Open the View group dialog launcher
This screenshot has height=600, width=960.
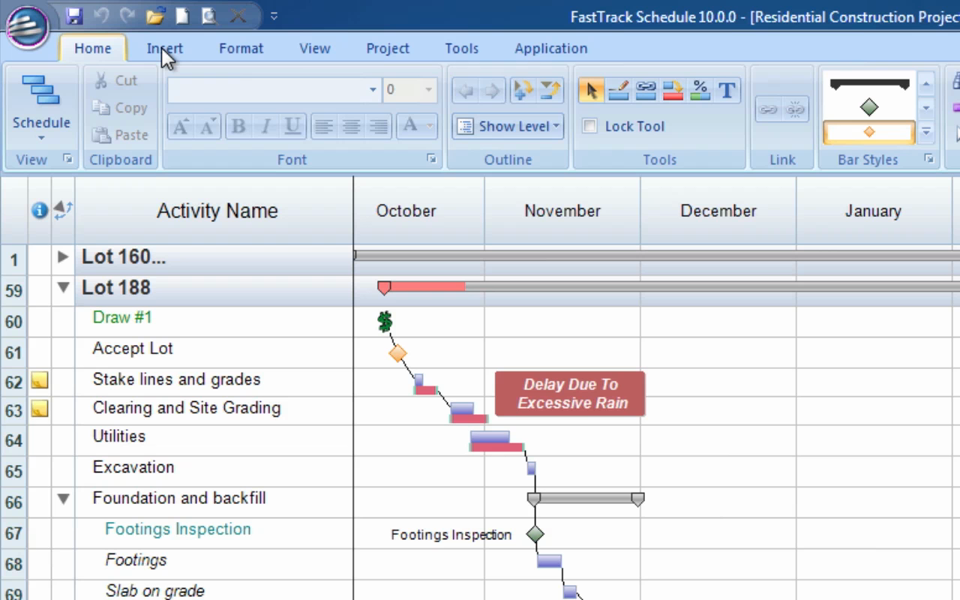pyautogui.click(x=67, y=159)
